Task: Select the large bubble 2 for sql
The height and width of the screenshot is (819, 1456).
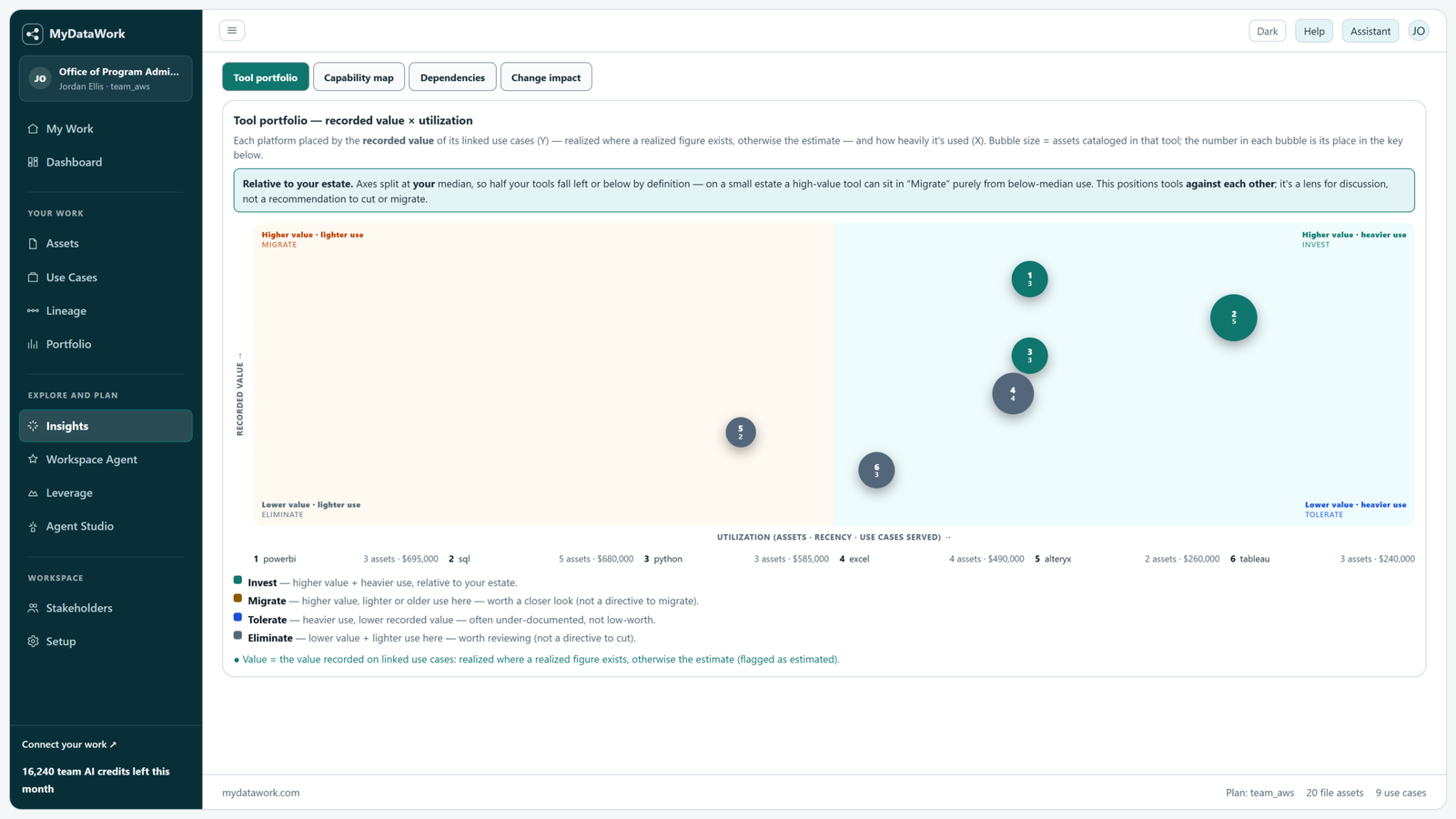Action: click(x=1234, y=318)
